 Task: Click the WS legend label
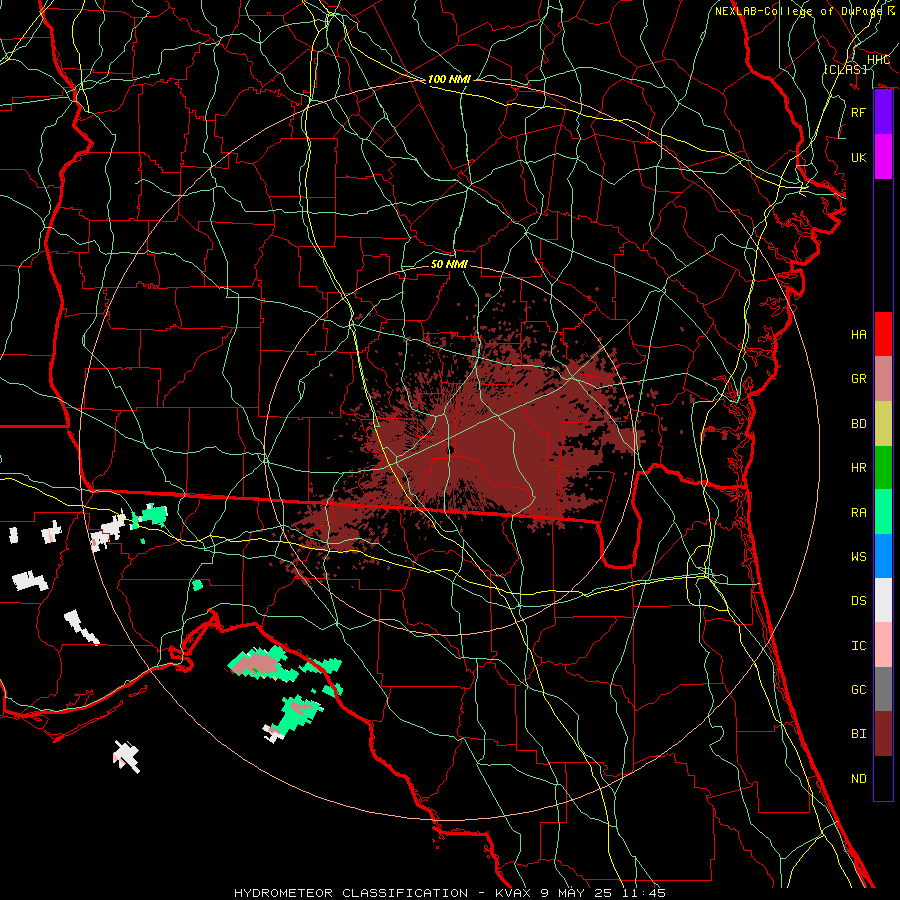[858, 556]
